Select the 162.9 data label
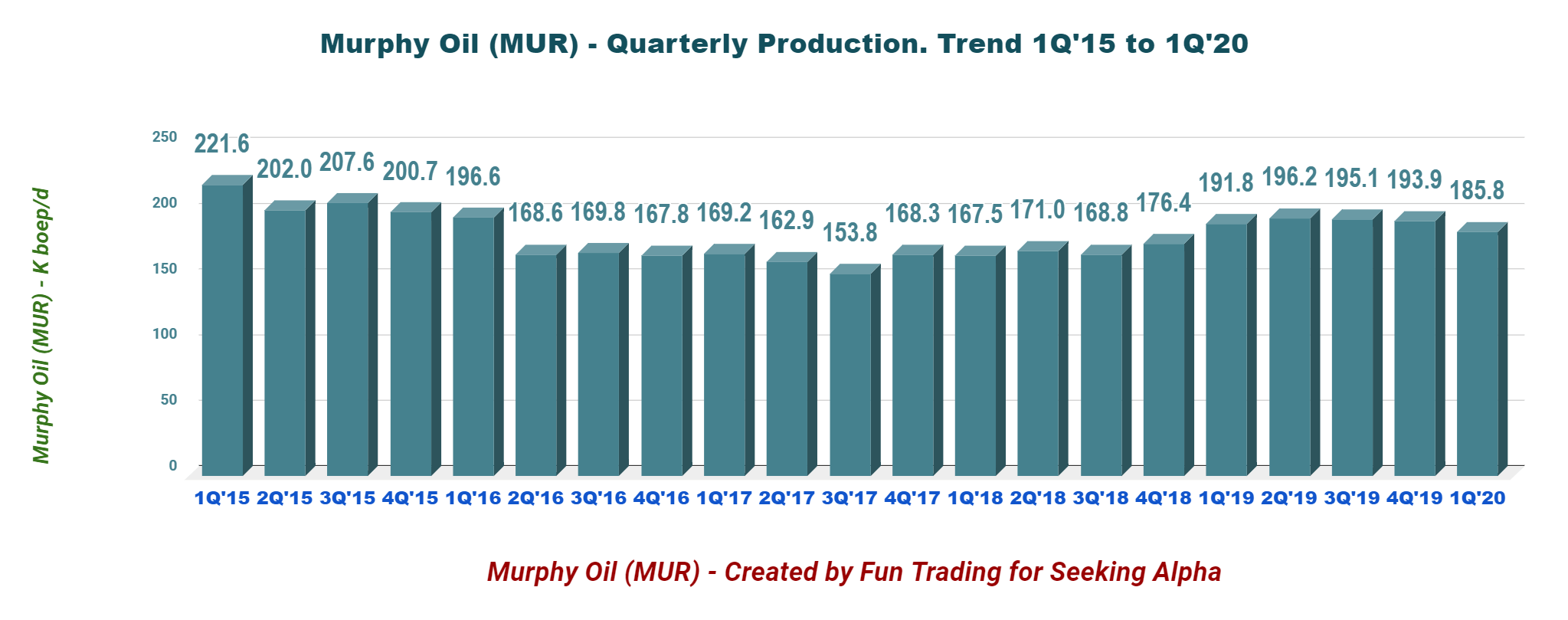The width and height of the screenshot is (1568, 620). pyautogui.click(x=787, y=220)
